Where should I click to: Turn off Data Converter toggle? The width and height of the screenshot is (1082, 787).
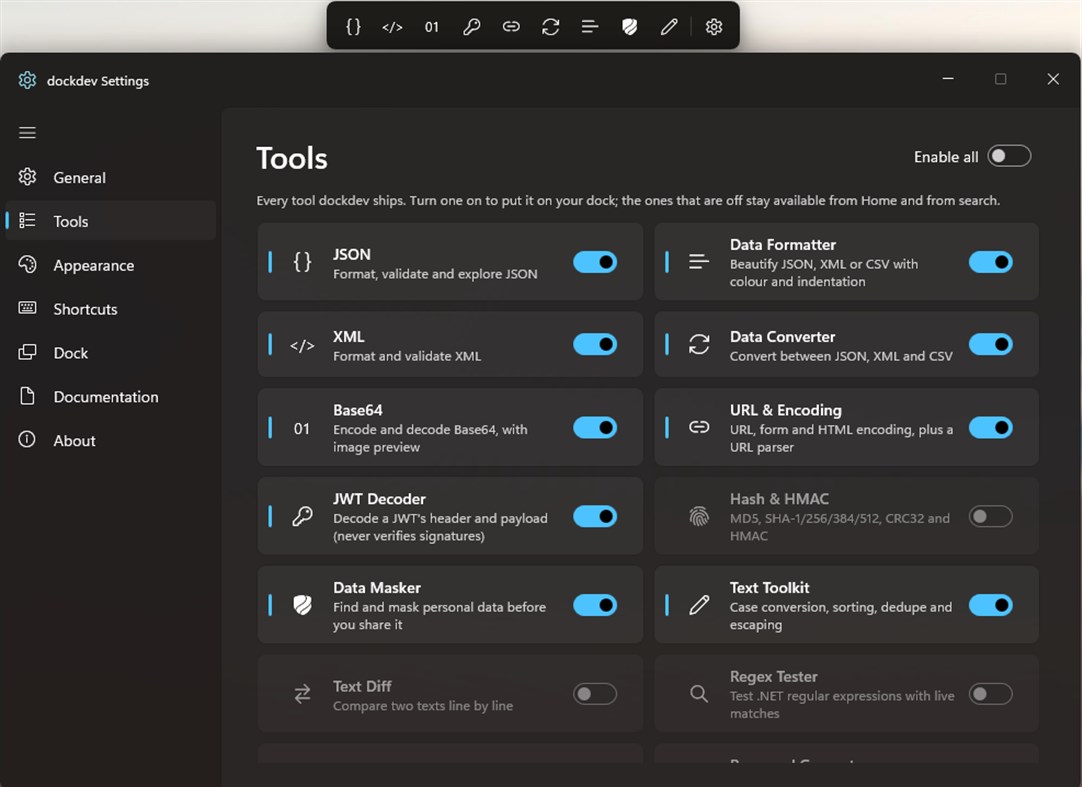(990, 344)
